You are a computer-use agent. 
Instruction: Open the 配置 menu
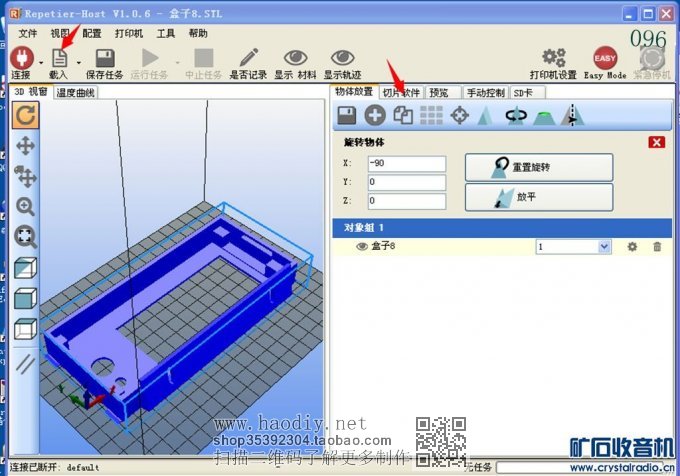(x=92, y=33)
